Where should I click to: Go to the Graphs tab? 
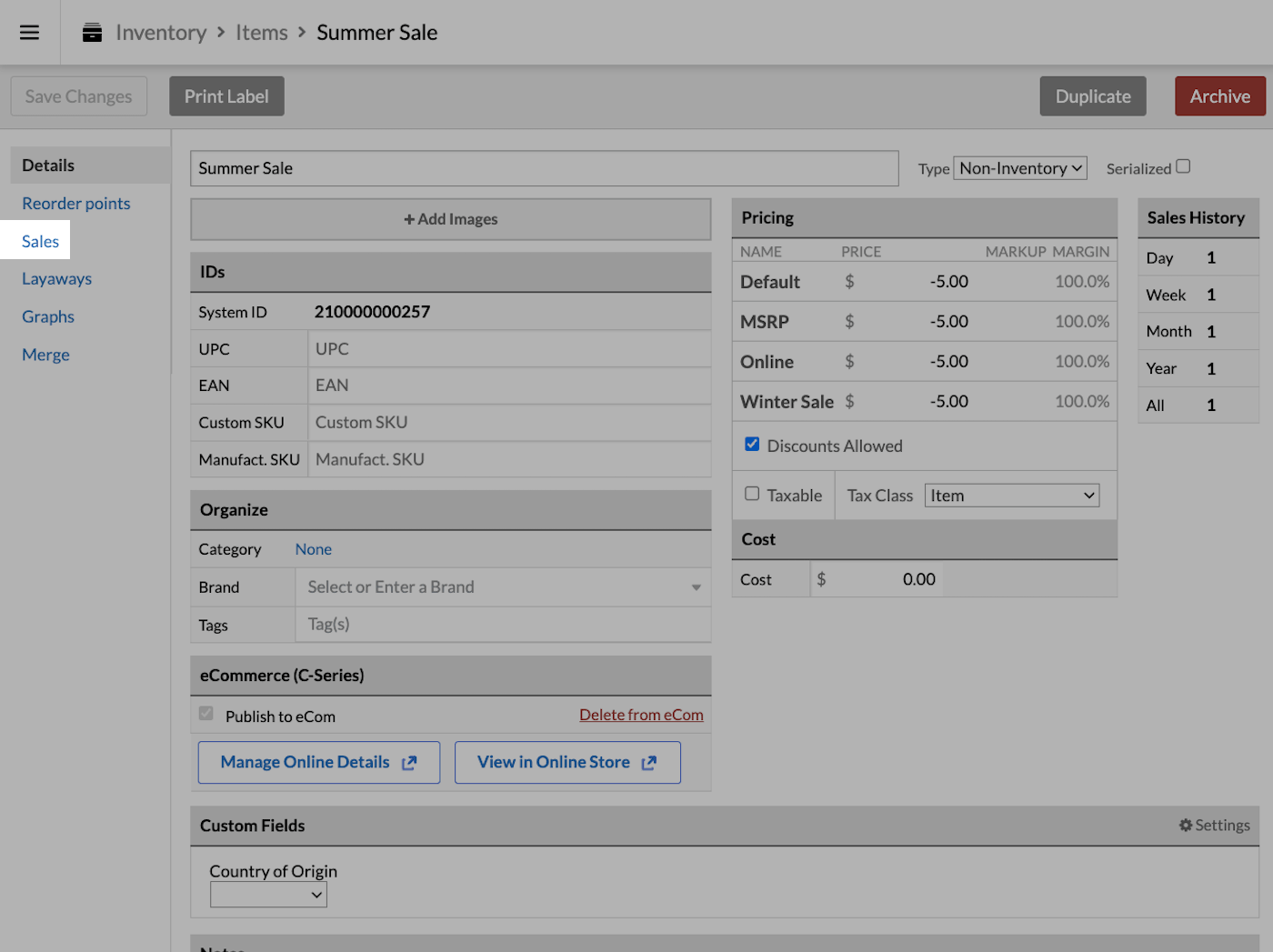[x=48, y=317]
